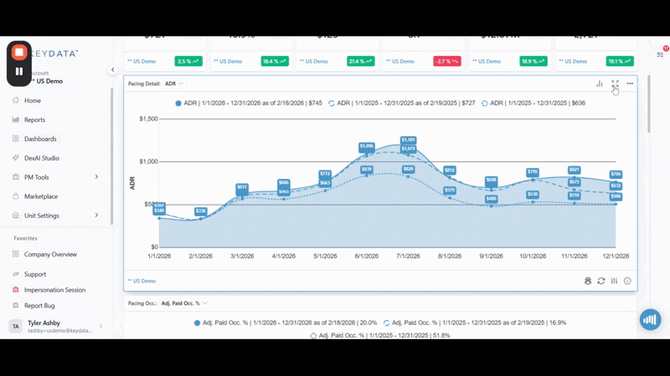Toggle Adj. Paid Occ. % 16.9% legend series
Viewport: 670px width, 376px height.
pyautogui.click(x=475, y=323)
